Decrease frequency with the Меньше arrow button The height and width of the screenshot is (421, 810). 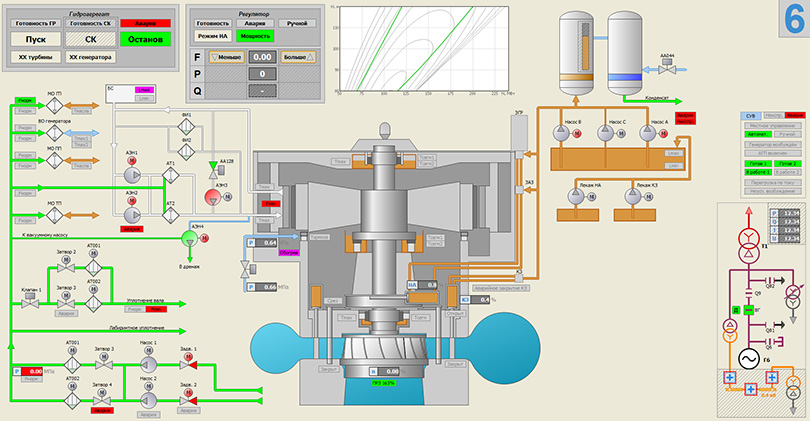point(225,58)
